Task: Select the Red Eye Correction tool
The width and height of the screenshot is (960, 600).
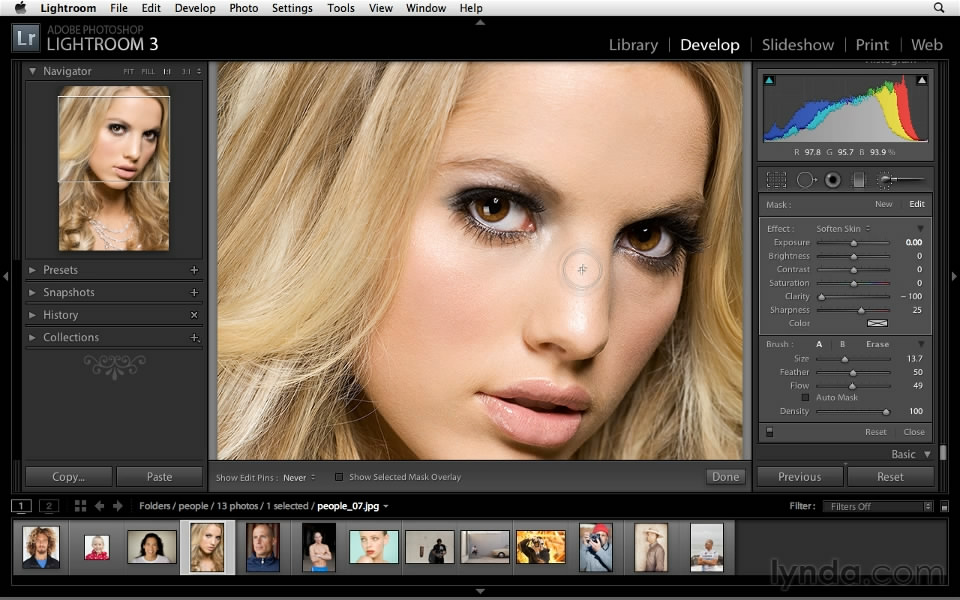Action: tap(833, 179)
